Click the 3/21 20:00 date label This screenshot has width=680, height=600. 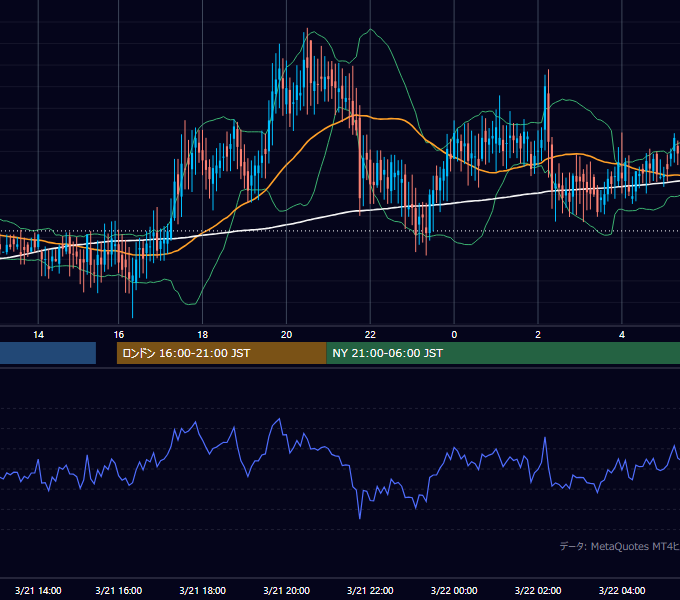click(286, 590)
